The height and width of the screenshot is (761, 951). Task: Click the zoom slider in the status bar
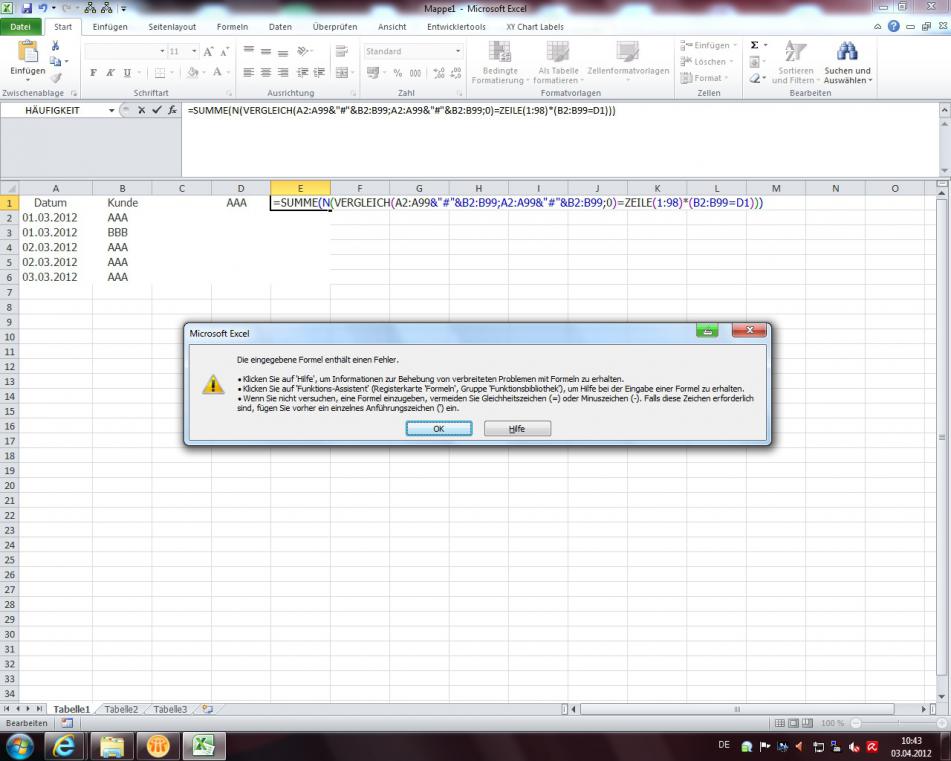point(898,723)
